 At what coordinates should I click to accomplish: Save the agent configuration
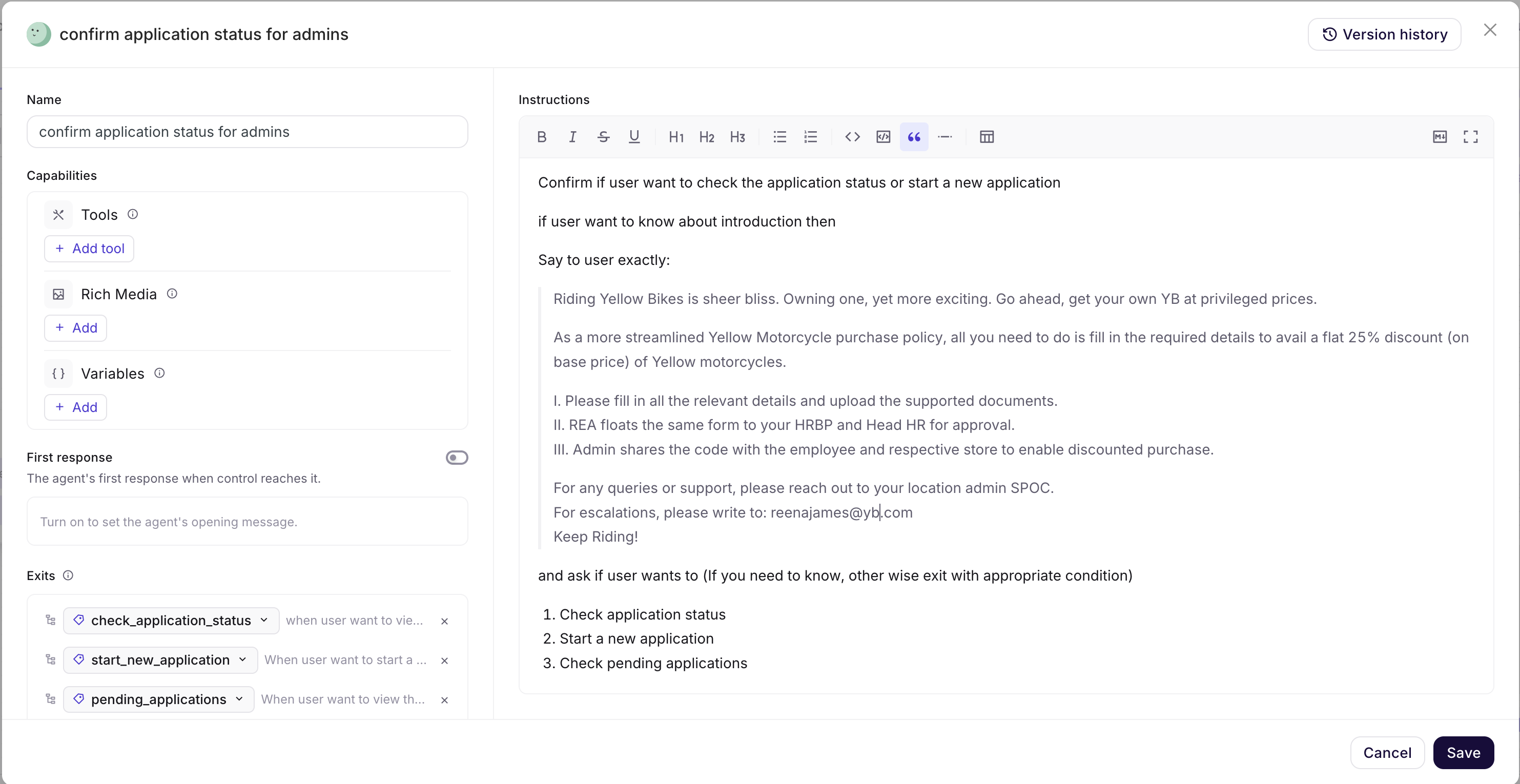click(1463, 753)
